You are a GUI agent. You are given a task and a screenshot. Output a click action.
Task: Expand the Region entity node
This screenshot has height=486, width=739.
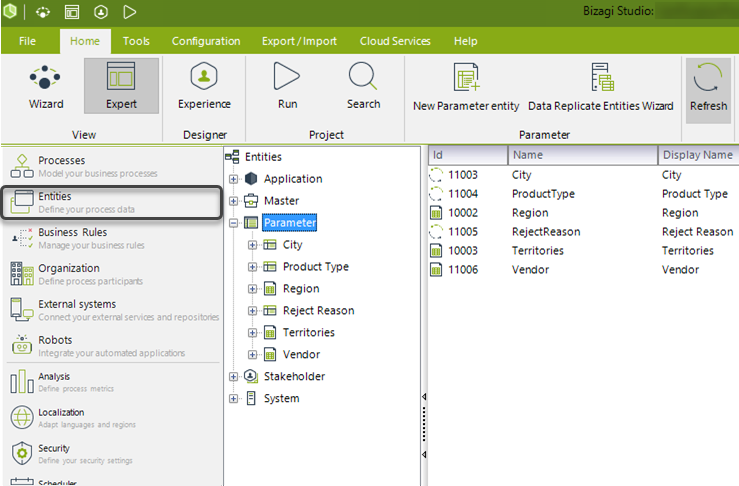tap(253, 289)
